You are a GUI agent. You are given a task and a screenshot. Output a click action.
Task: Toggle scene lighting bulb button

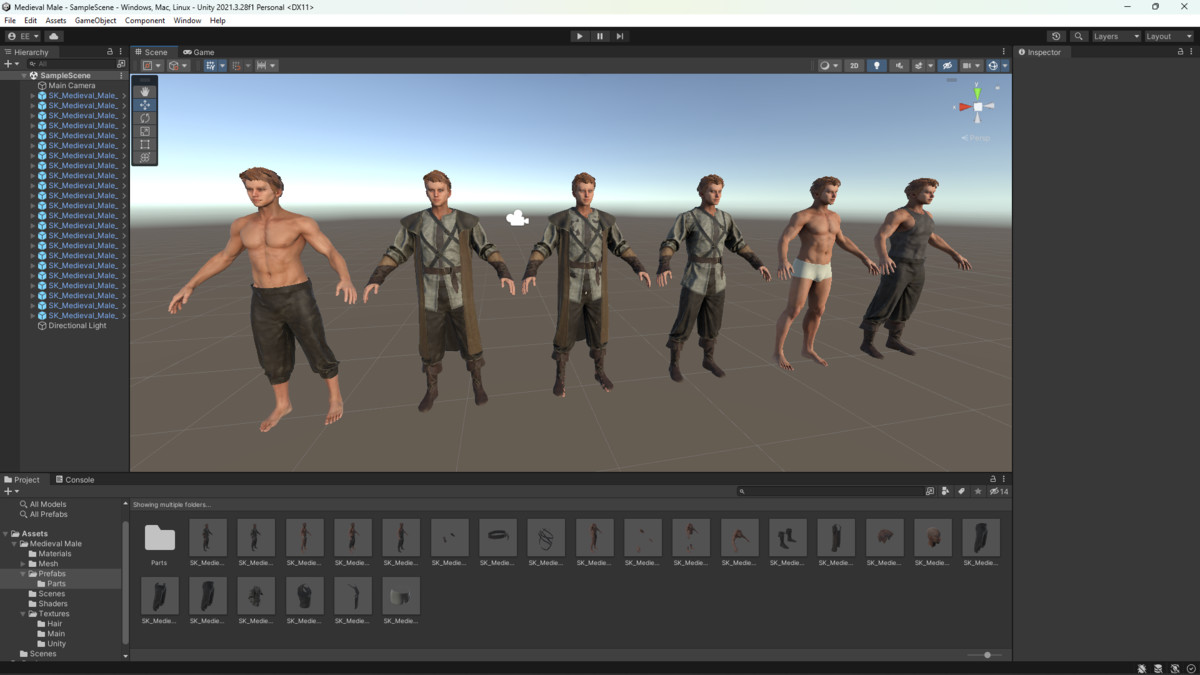click(x=877, y=66)
